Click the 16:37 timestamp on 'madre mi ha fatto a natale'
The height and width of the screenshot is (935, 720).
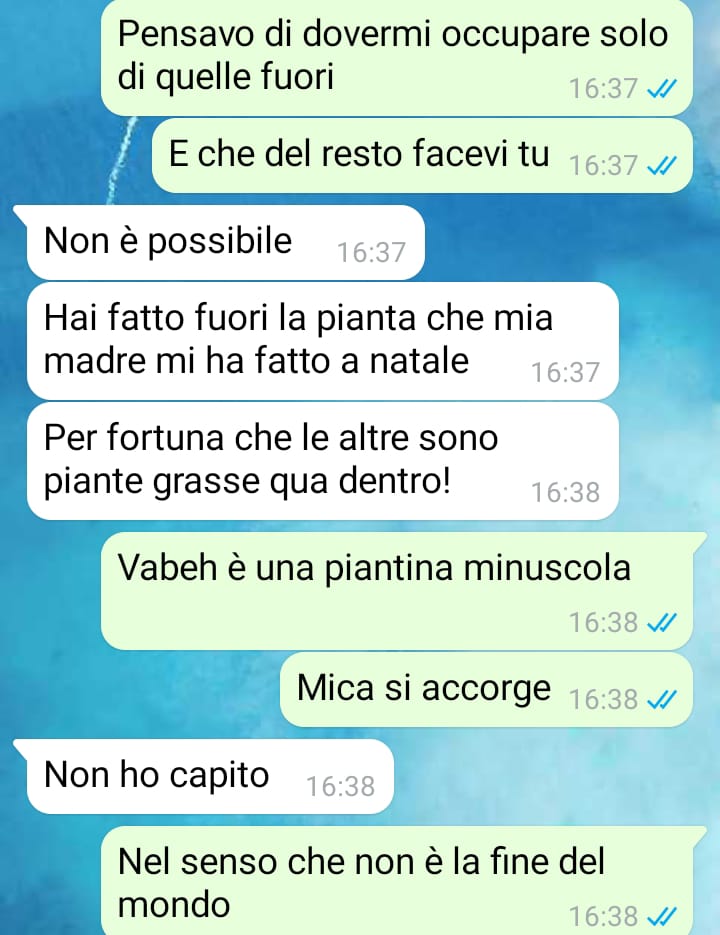pyautogui.click(x=565, y=373)
